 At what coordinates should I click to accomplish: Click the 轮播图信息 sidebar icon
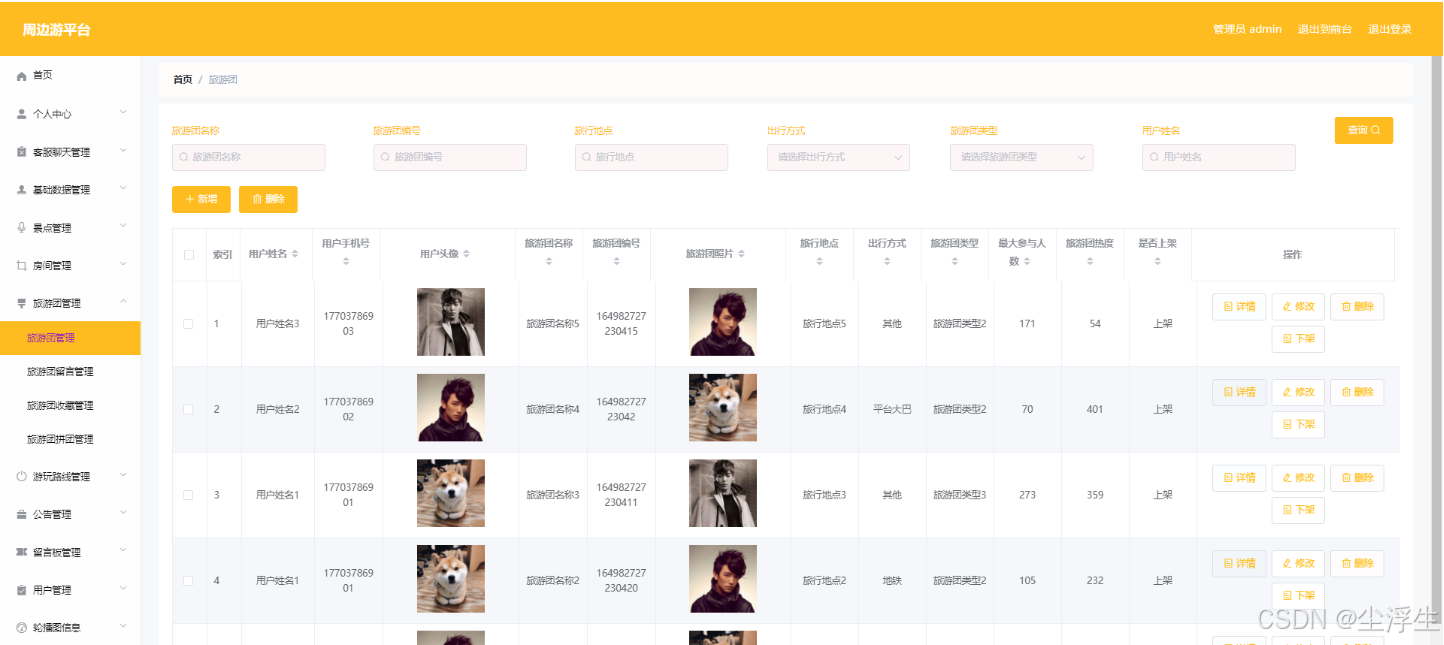[22, 628]
